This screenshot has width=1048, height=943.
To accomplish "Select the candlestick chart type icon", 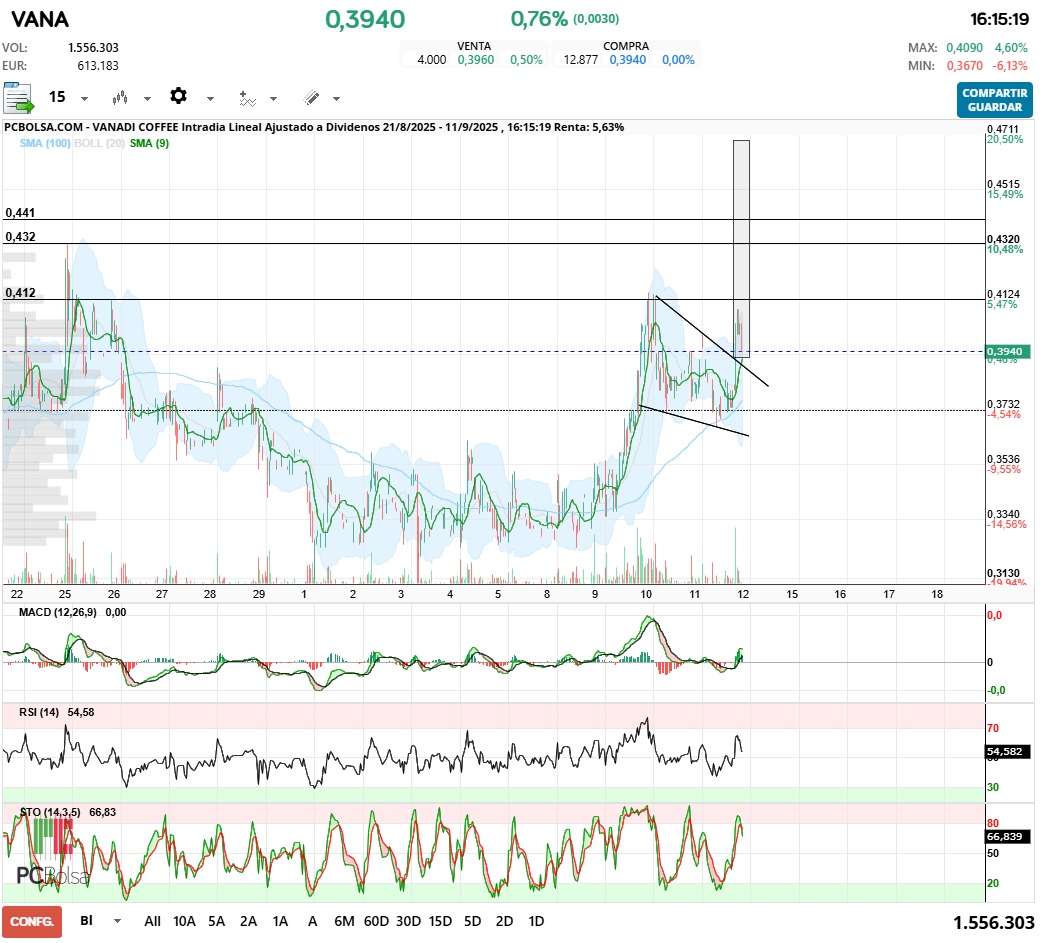I will 120,98.
